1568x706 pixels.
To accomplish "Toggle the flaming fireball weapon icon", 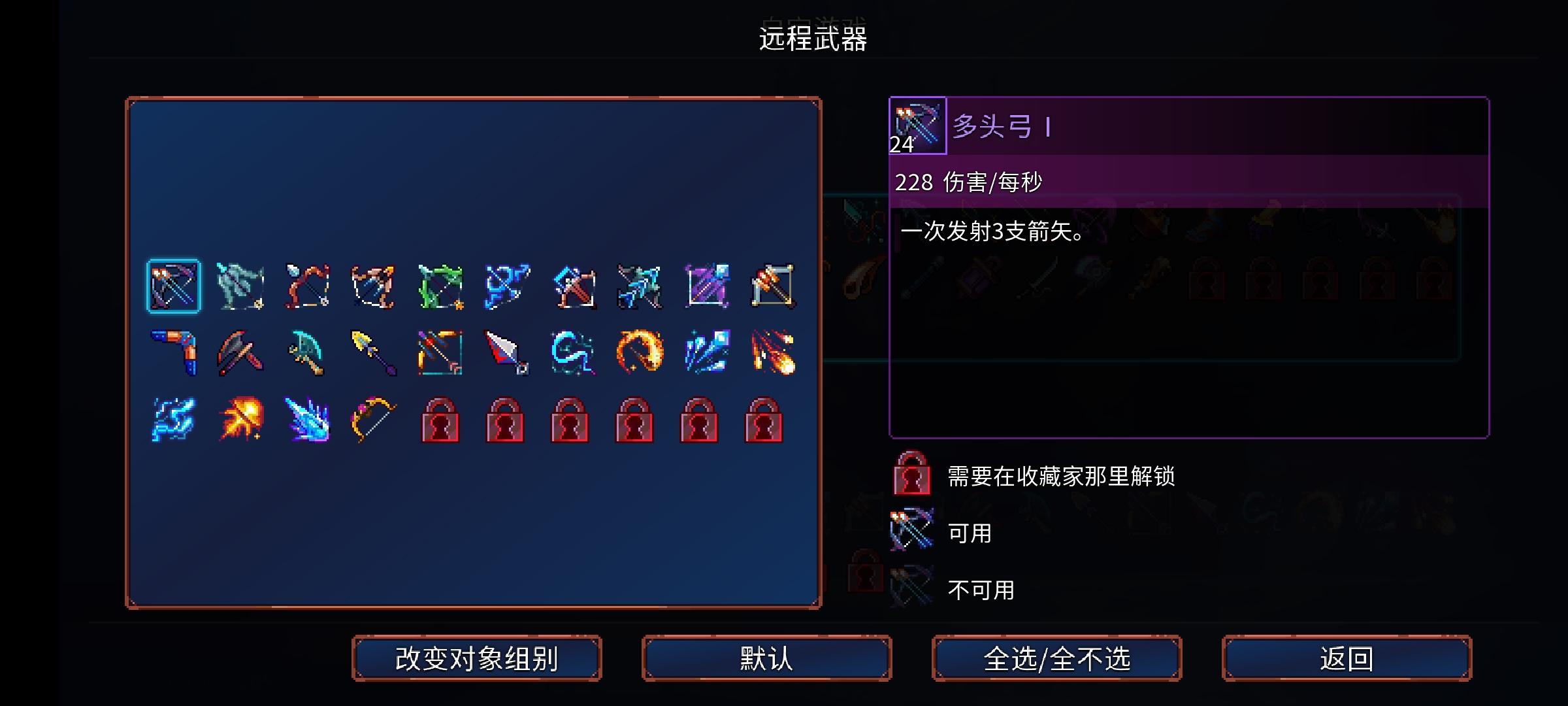I will [x=773, y=353].
